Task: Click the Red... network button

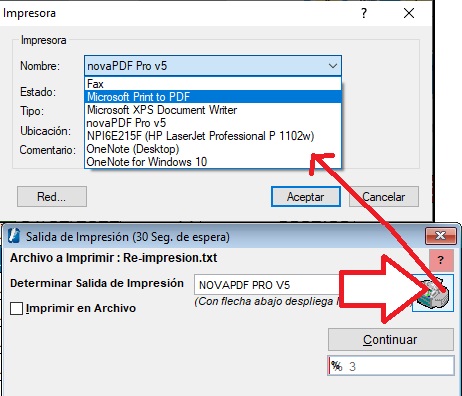Action: (x=52, y=197)
